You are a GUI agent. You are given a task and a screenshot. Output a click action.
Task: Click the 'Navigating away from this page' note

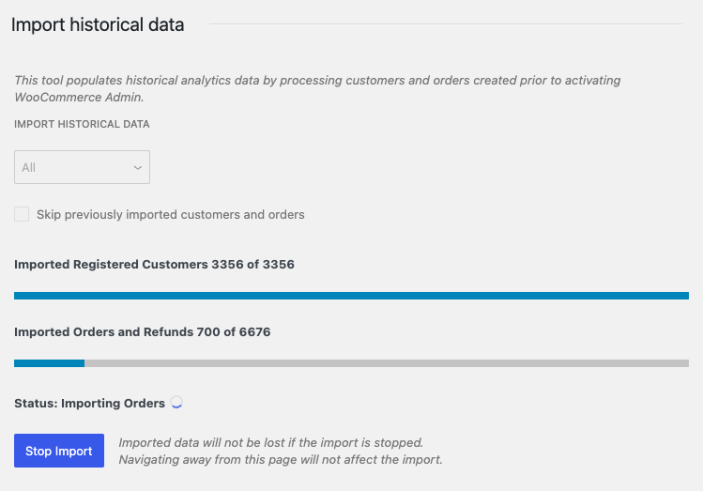coord(280,460)
